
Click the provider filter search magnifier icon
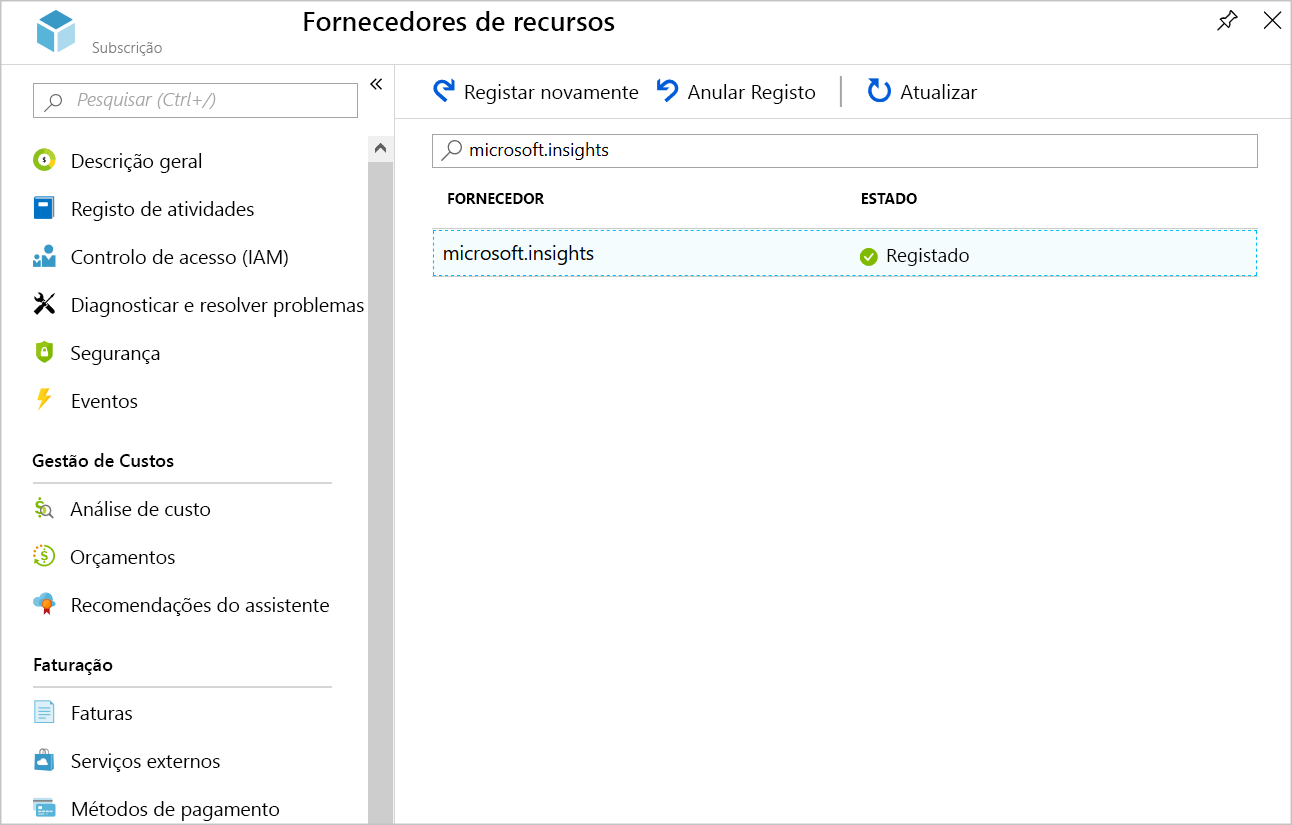[452, 150]
